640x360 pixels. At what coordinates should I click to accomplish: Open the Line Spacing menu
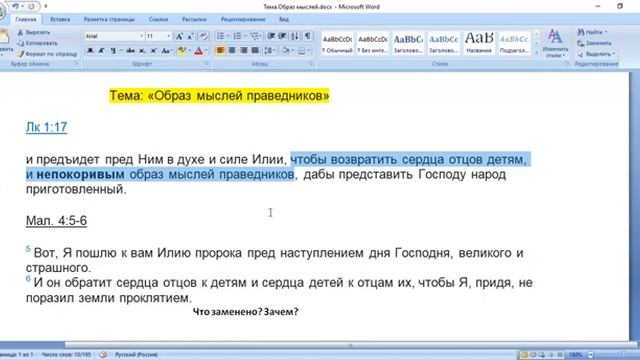pyautogui.click(x=269, y=51)
